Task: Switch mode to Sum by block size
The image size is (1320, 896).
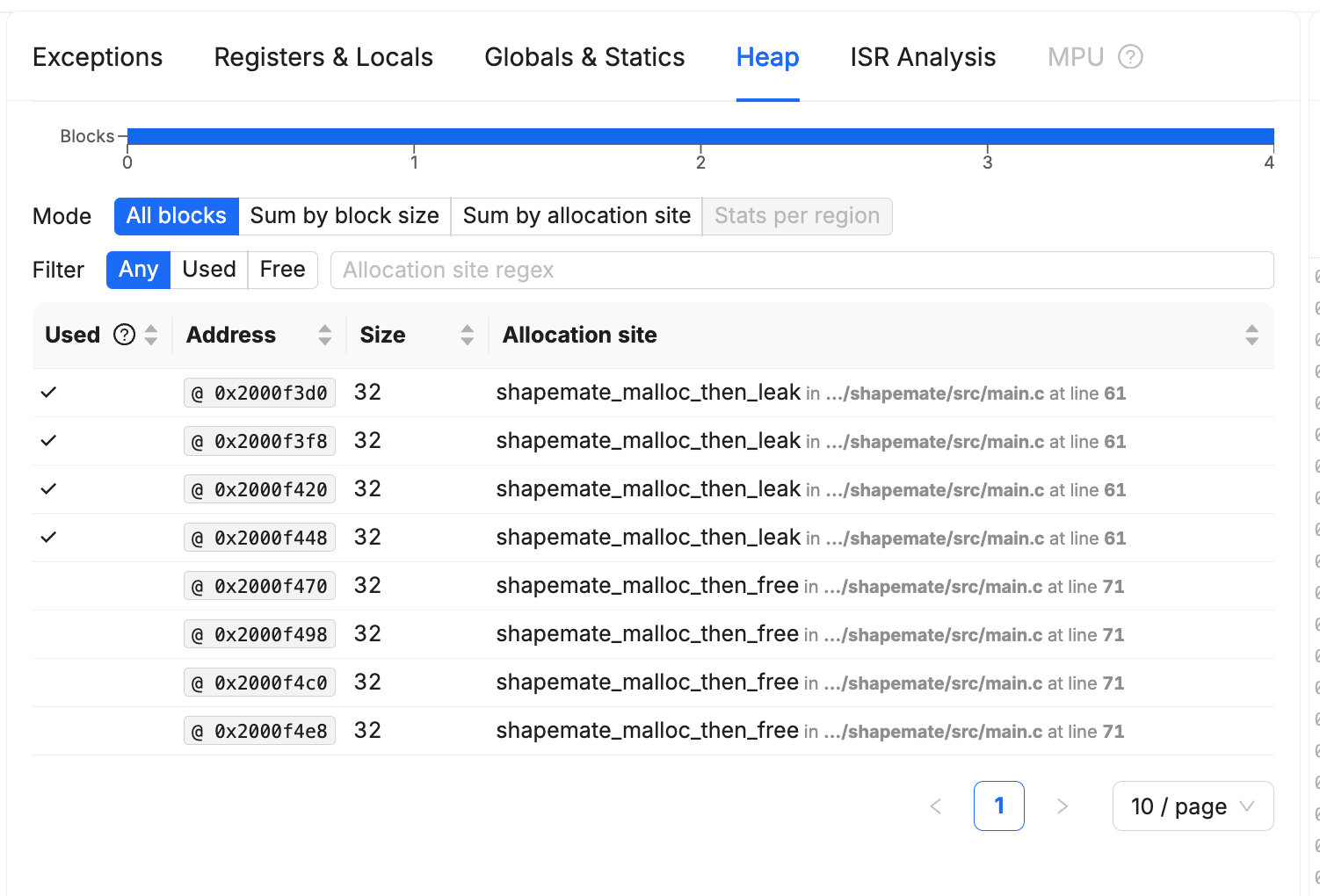Action: [x=345, y=216]
